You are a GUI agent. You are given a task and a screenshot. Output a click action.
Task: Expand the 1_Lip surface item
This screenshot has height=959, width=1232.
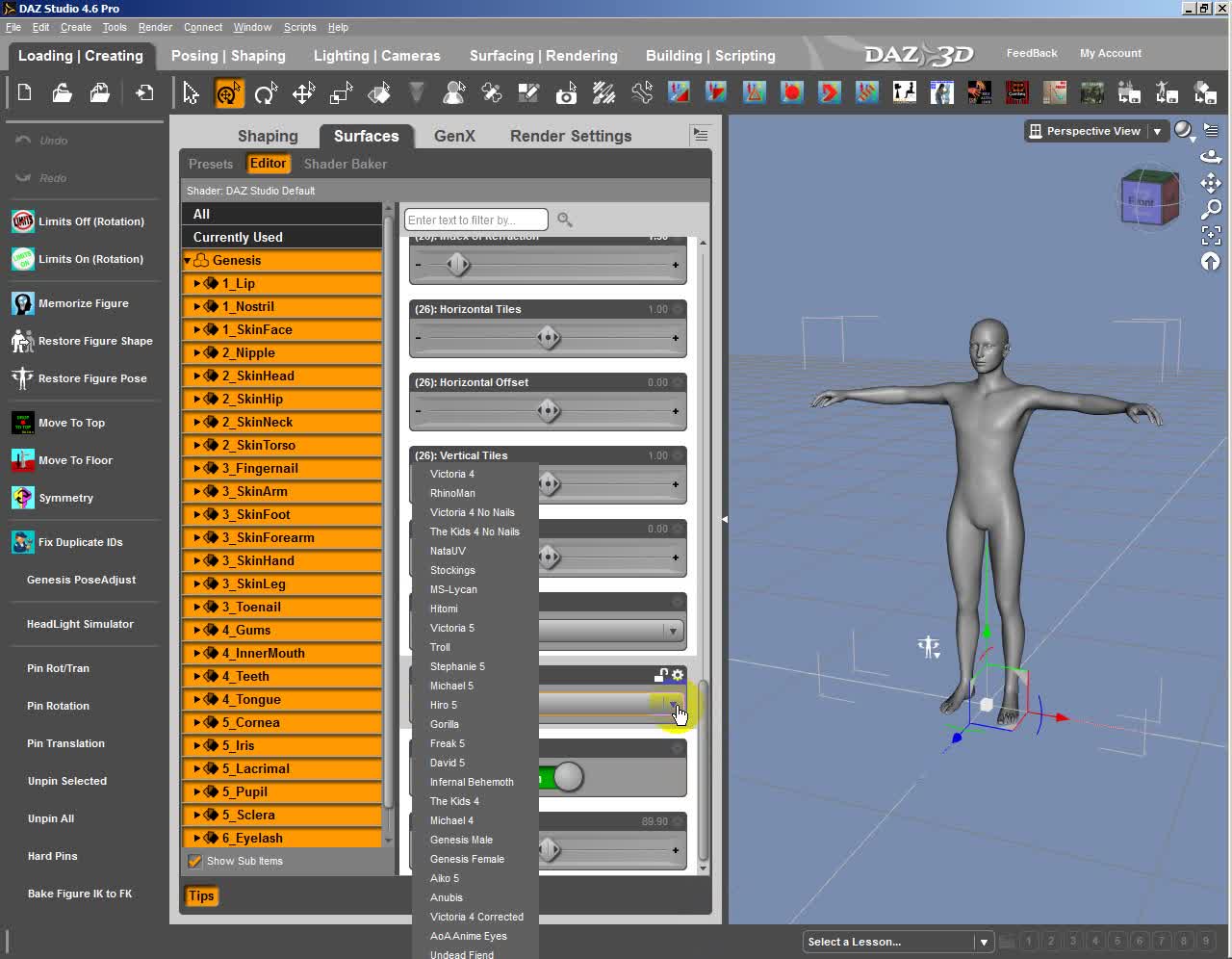197,283
